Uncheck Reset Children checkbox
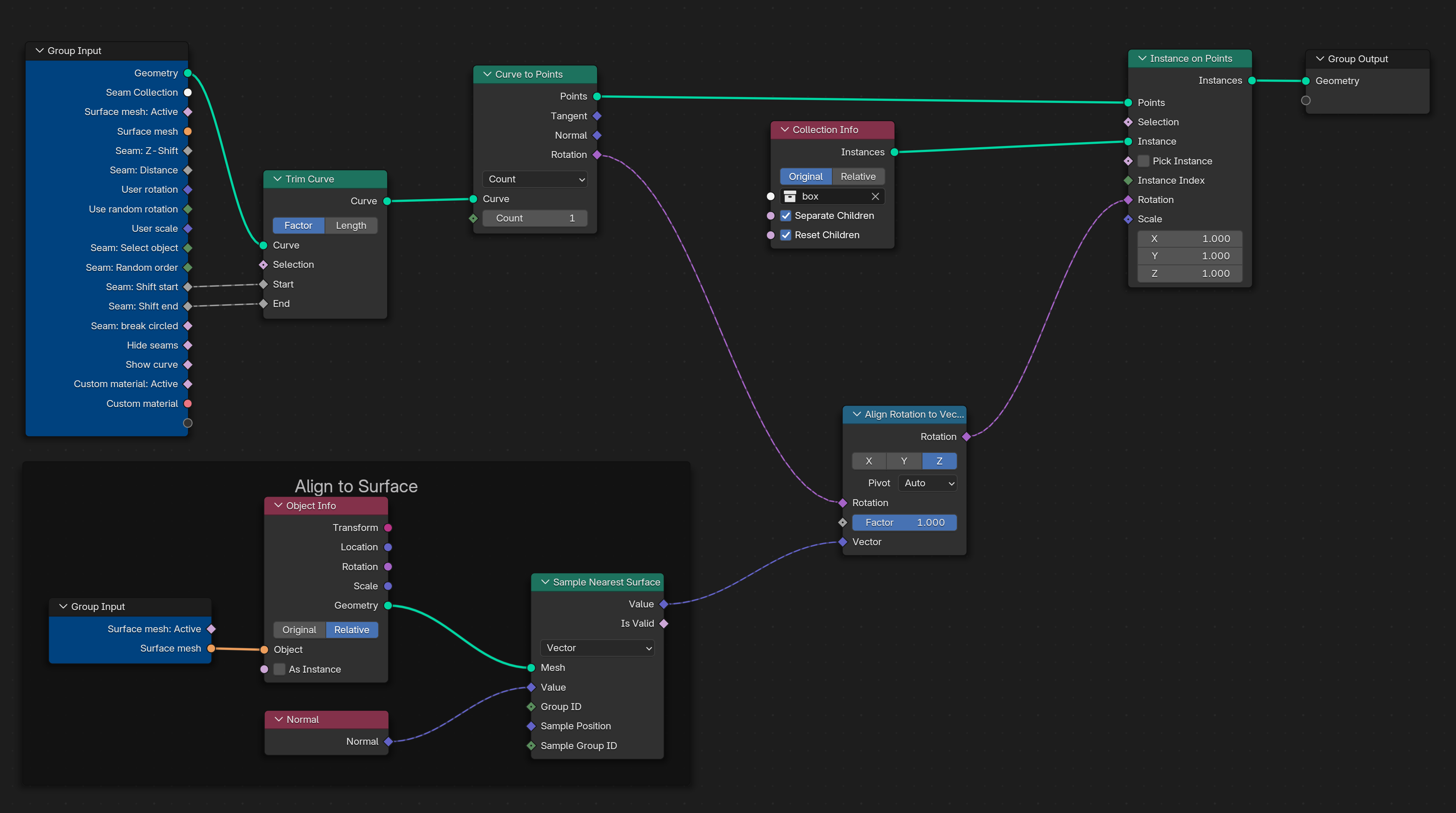This screenshot has width=1456, height=813. (786, 235)
